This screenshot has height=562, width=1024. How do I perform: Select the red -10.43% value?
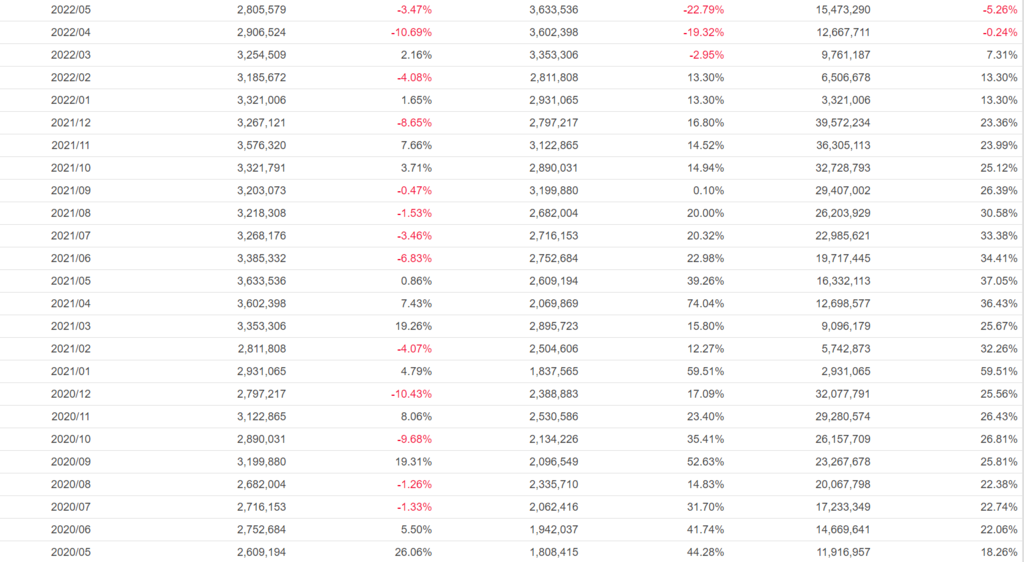pos(409,394)
